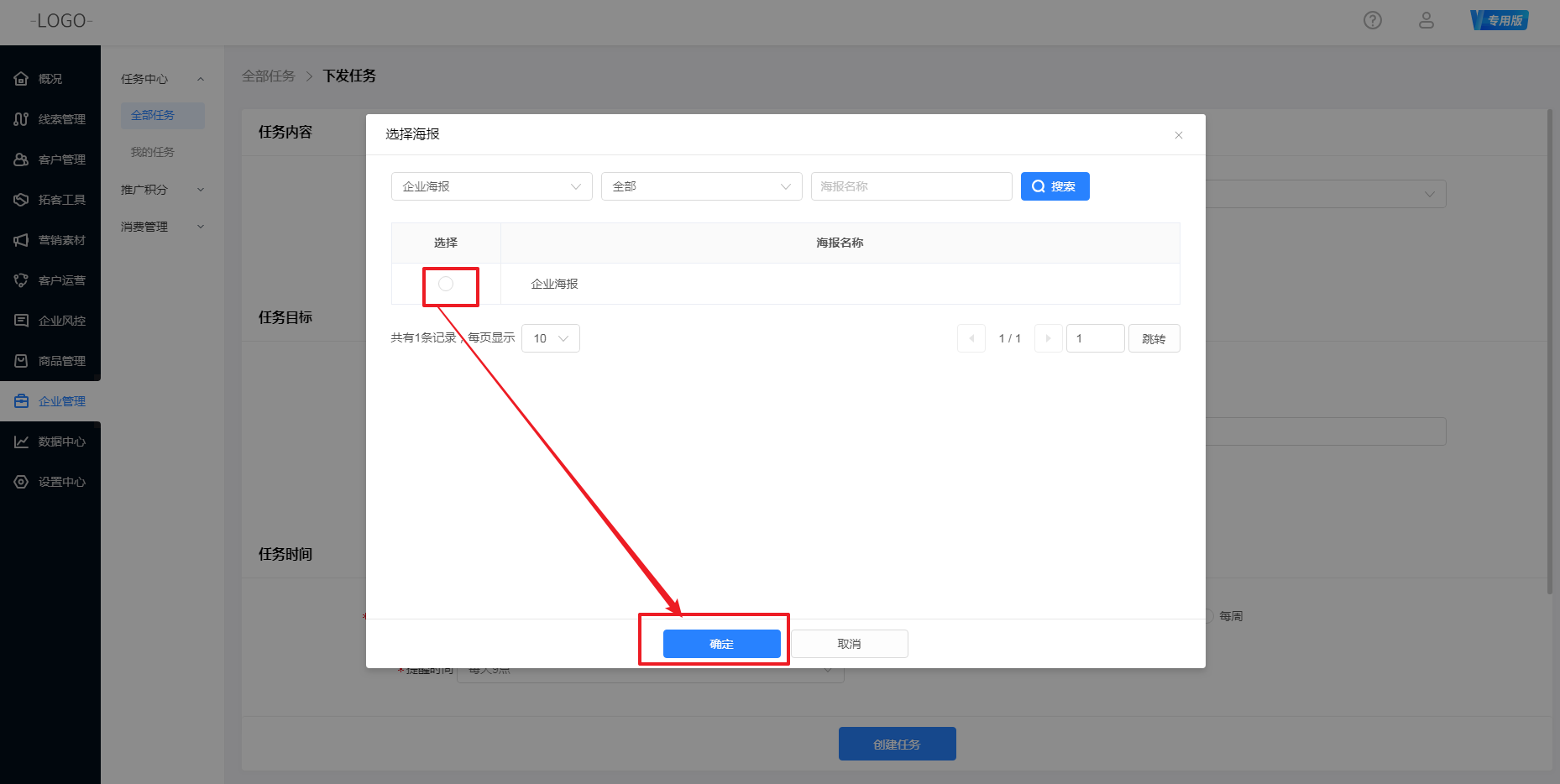Focus the 海报名称 search input field

(911, 186)
